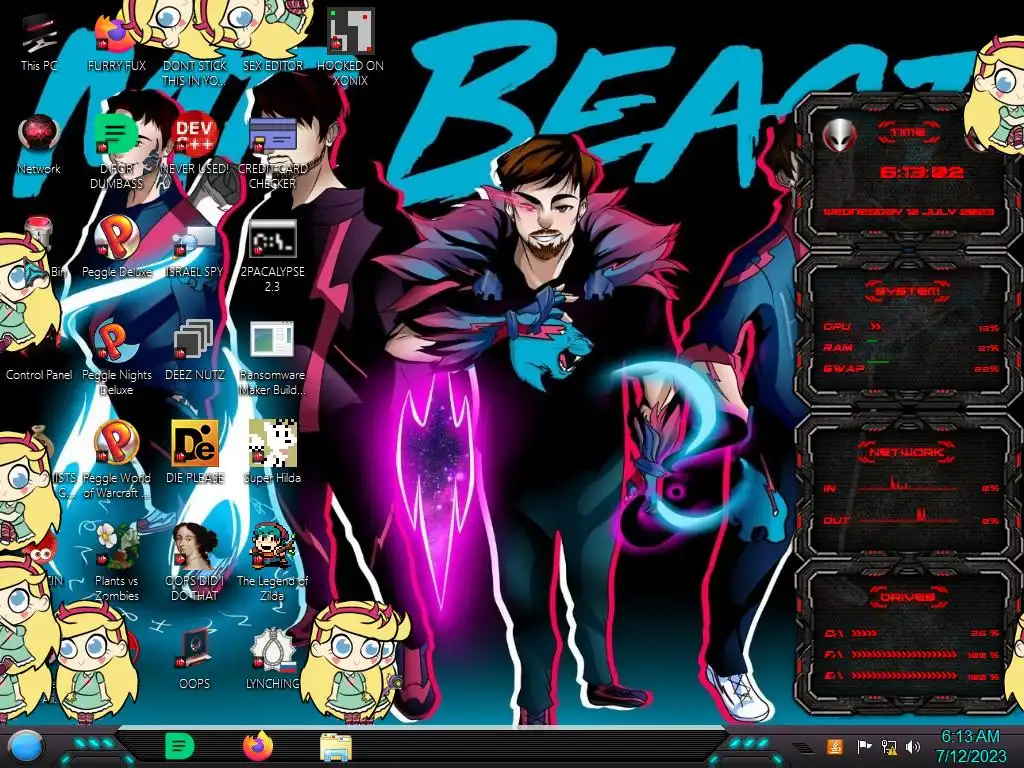This screenshot has width=1024, height=768.
Task: Open the OOPS desktop shortcut
Action: pyautogui.click(x=195, y=660)
